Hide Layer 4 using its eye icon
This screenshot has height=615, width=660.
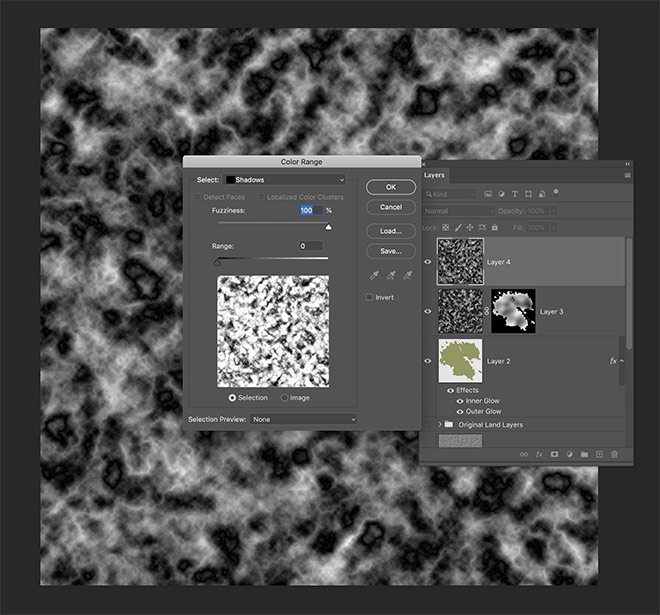(x=428, y=262)
